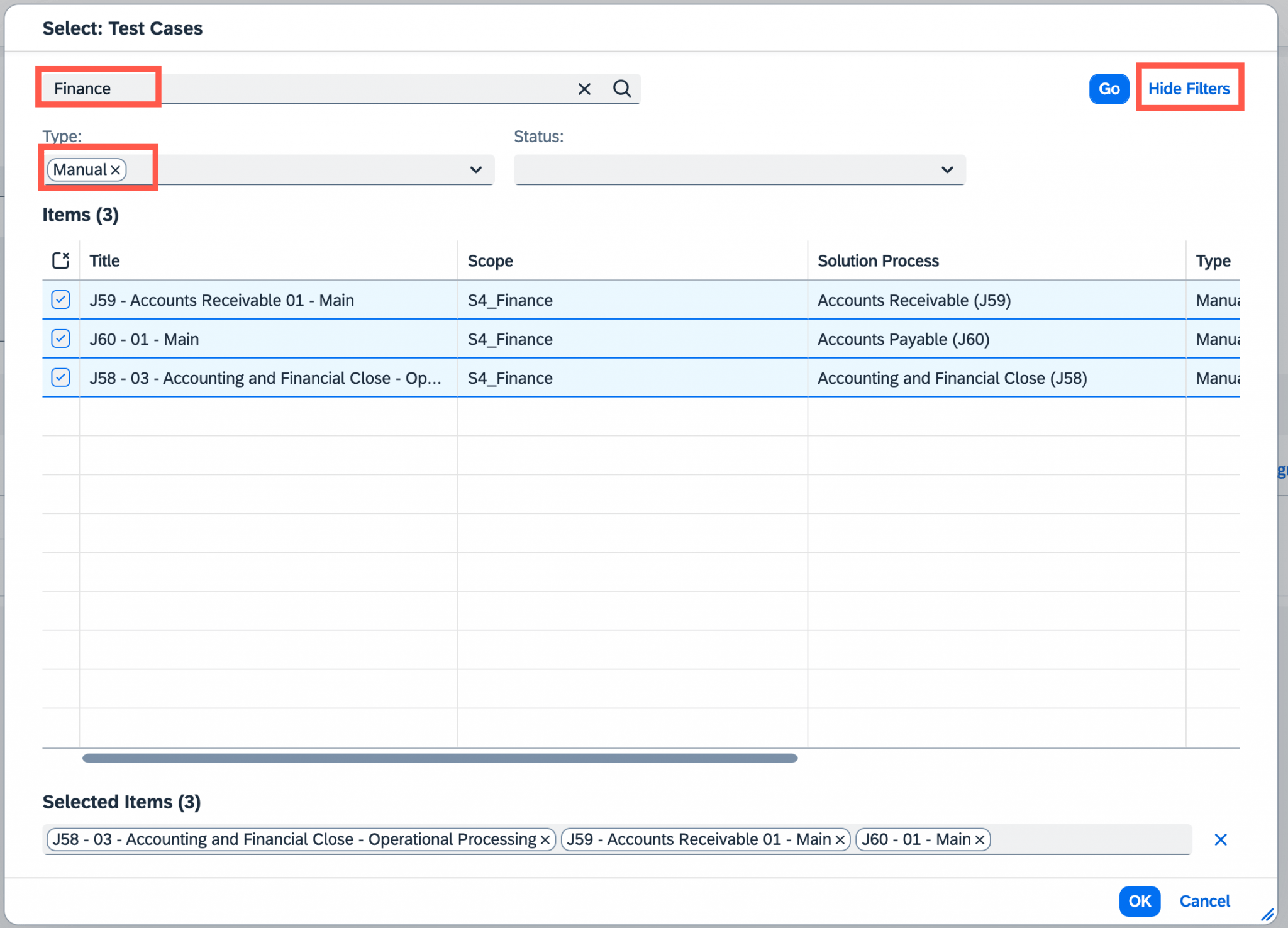The image size is (1288, 928).
Task: Hide the filter bar via Hide Filters
Action: (x=1189, y=88)
